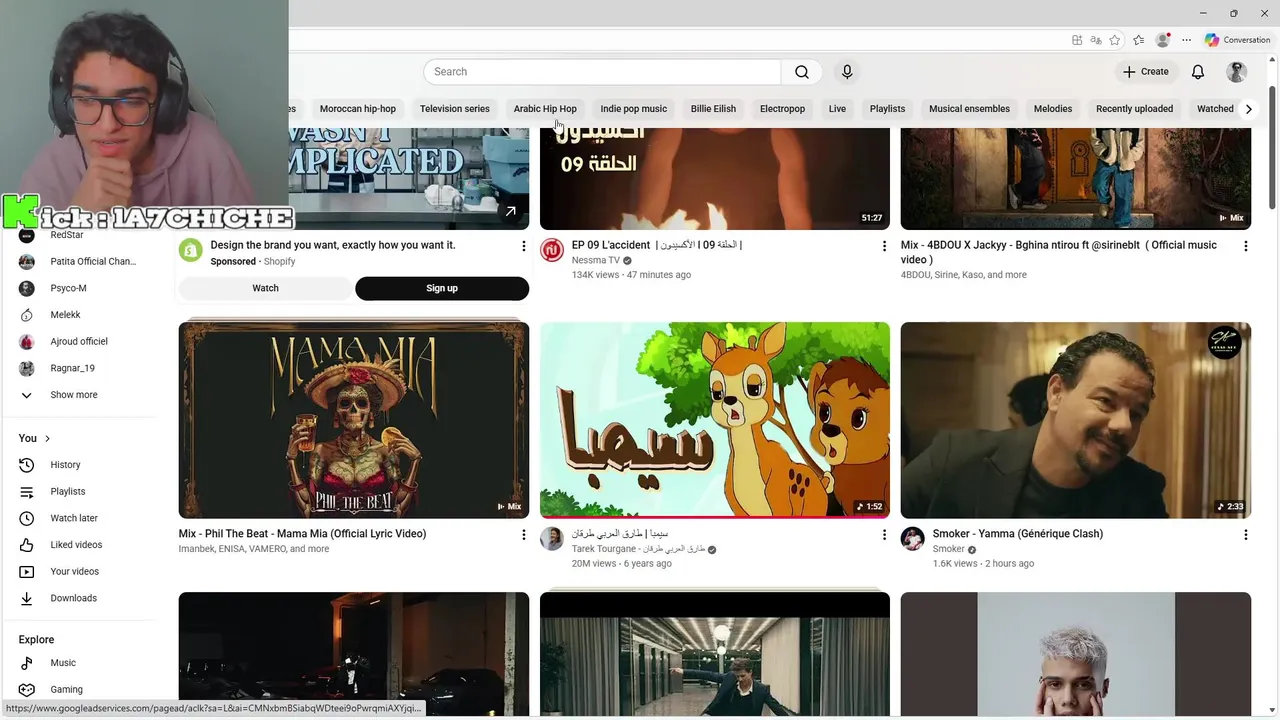Open Ajroud officiel subscription
1280x720 pixels.
click(78, 342)
